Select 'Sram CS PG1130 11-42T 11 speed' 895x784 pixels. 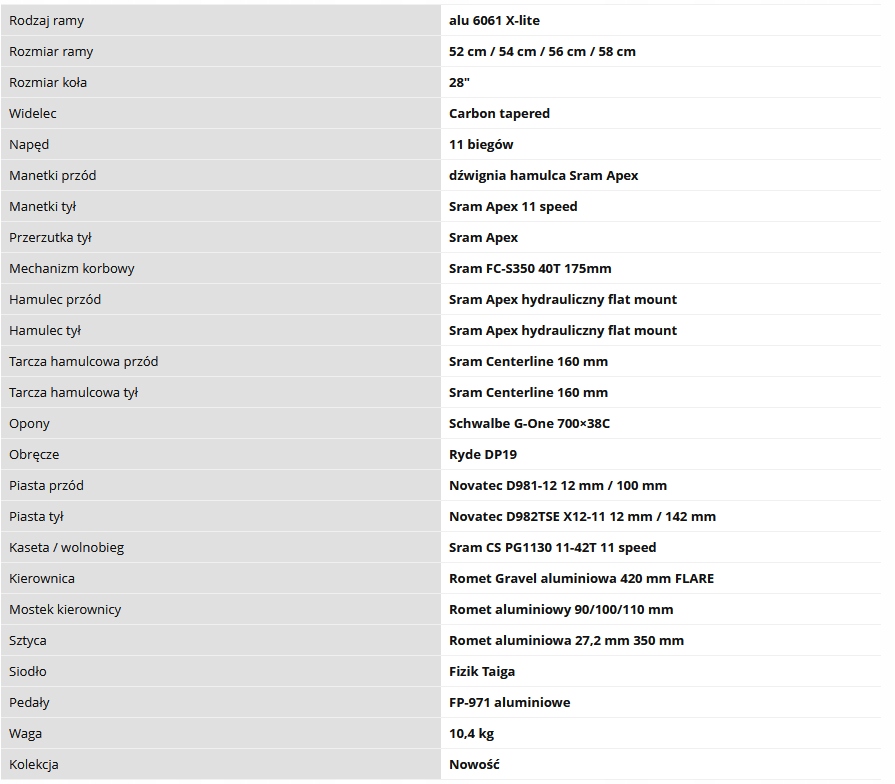(x=552, y=547)
